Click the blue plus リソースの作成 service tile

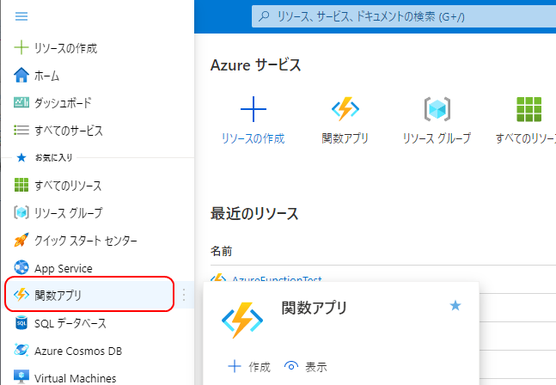pyautogui.click(x=253, y=121)
